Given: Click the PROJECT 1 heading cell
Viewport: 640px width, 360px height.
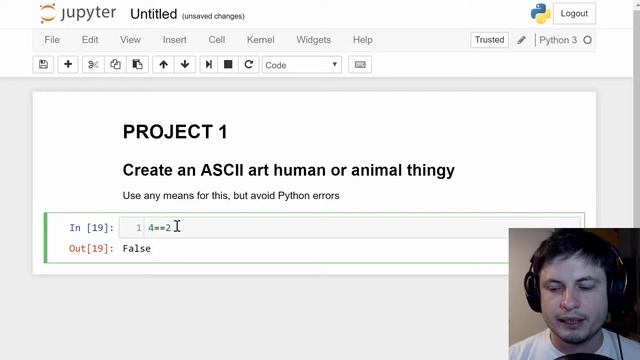Looking at the screenshot, I should pyautogui.click(x=175, y=132).
